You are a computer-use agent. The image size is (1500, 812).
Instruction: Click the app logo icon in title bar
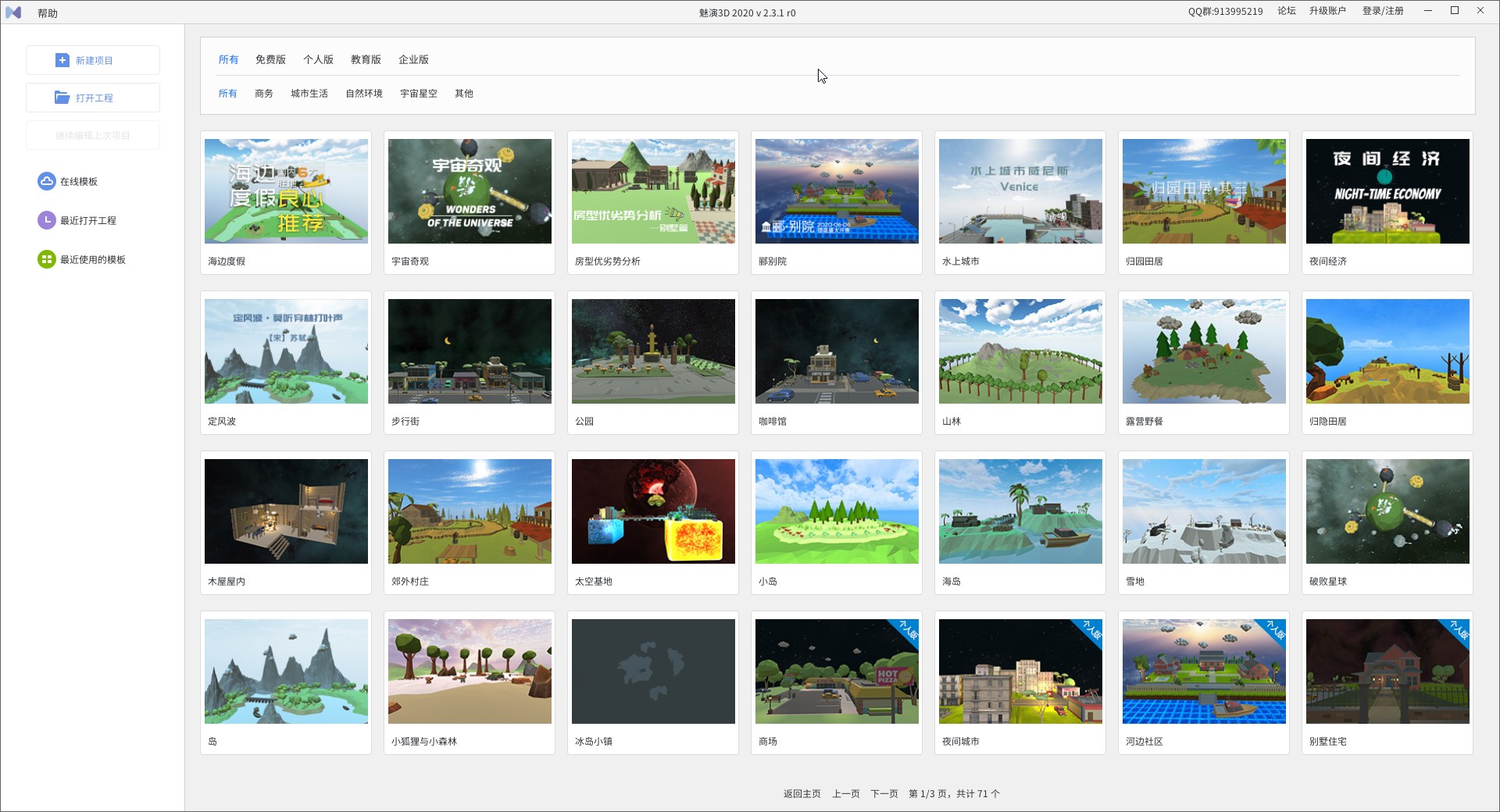pyautogui.click(x=13, y=12)
